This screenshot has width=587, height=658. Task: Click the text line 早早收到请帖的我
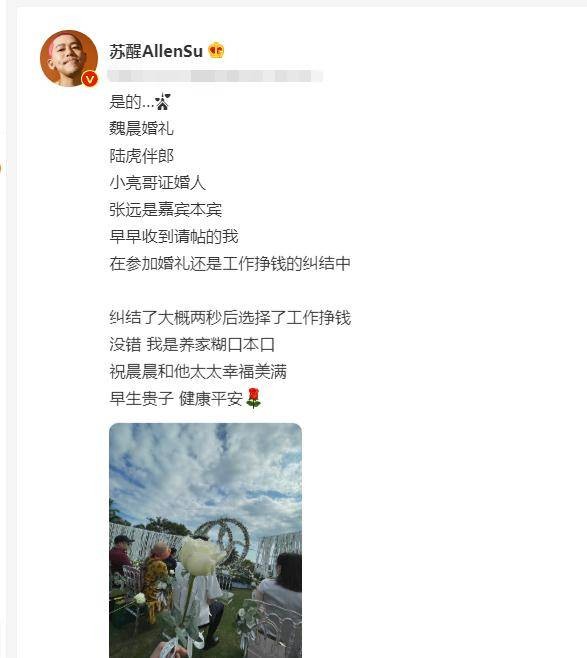[174, 236]
